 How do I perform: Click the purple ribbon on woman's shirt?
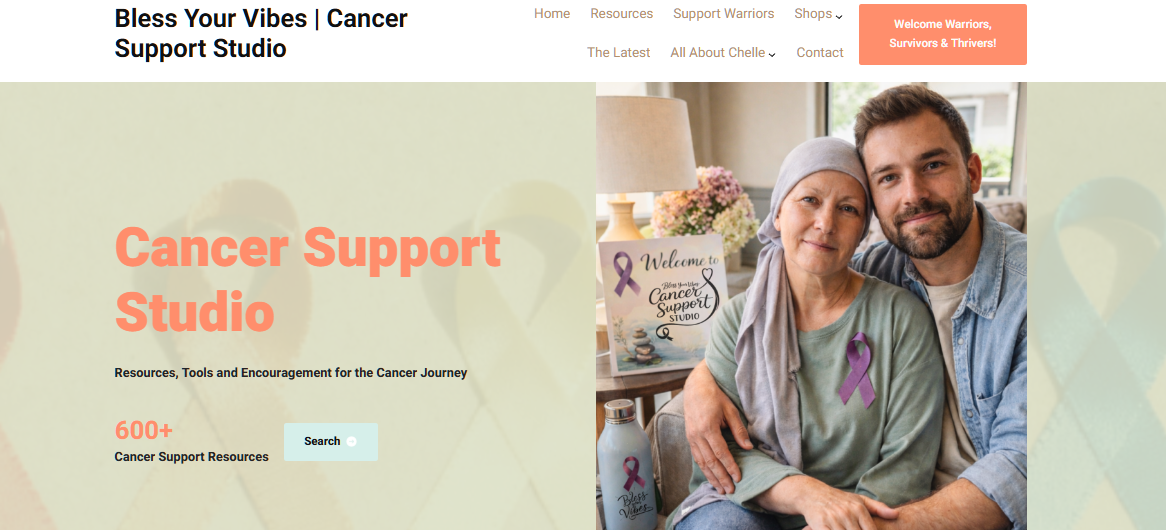(x=858, y=369)
